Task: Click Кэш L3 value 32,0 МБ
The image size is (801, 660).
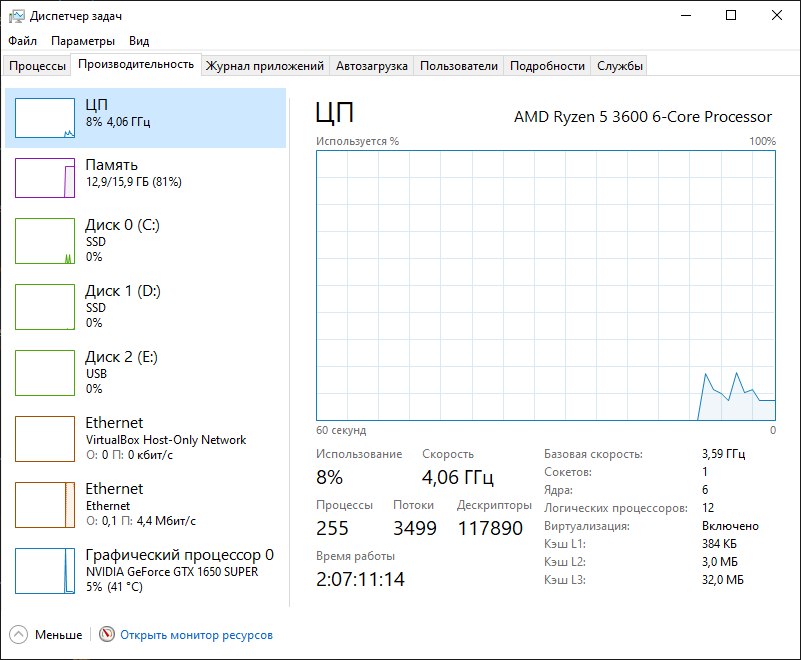Action: 723,580
